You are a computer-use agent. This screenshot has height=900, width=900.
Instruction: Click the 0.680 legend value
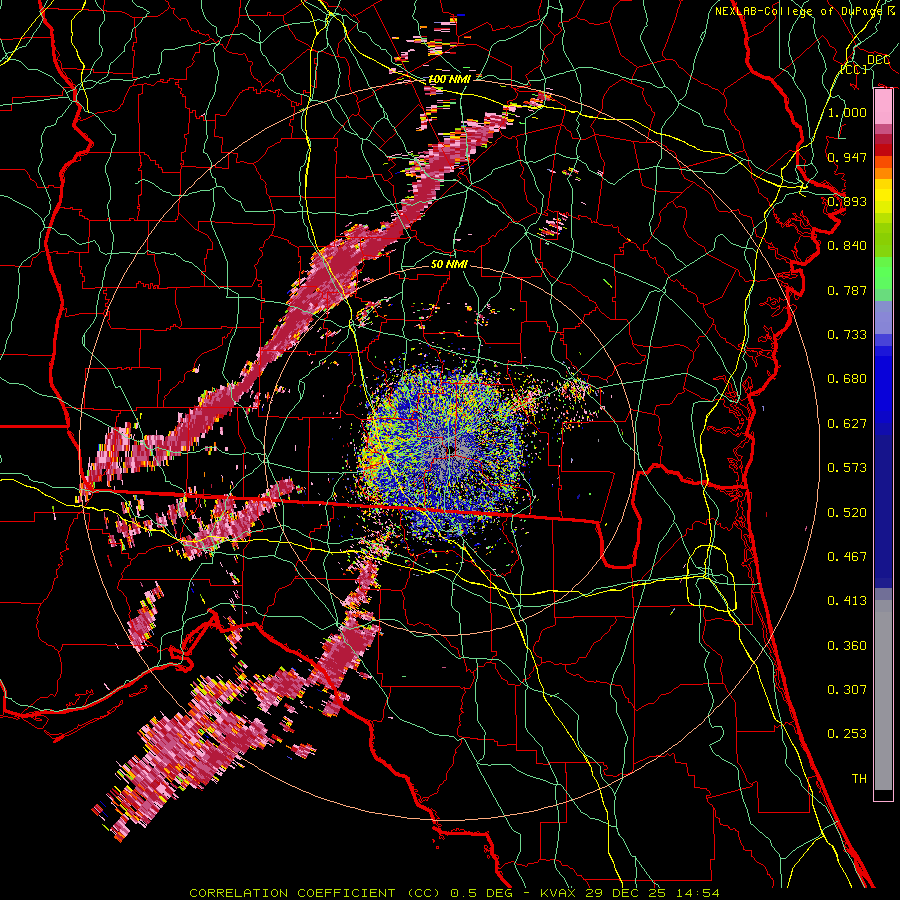tap(847, 378)
